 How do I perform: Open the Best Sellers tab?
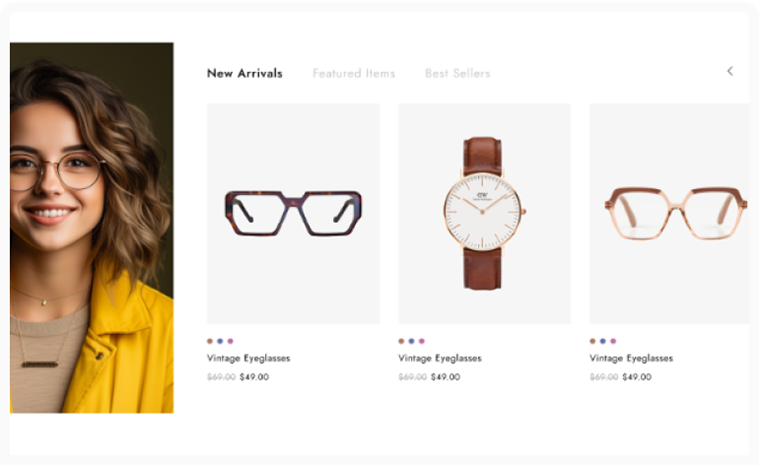[457, 74]
